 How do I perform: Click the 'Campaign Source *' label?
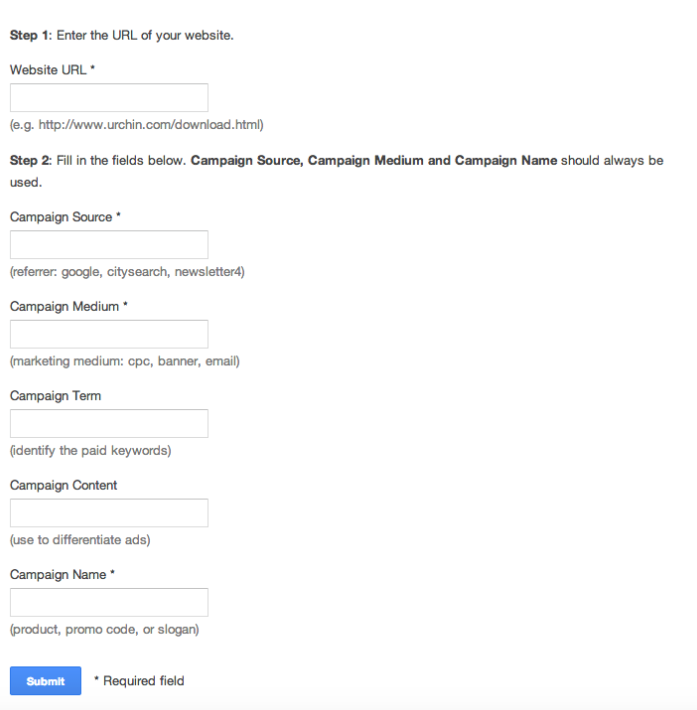[65, 217]
